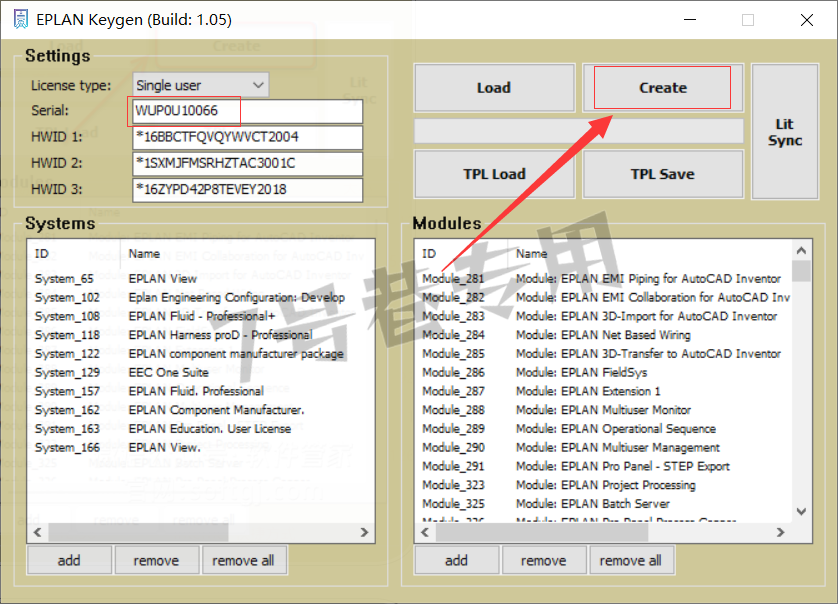Select System_166 EPLAN View. row
This screenshot has height=604, width=838.
[x=201, y=447]
